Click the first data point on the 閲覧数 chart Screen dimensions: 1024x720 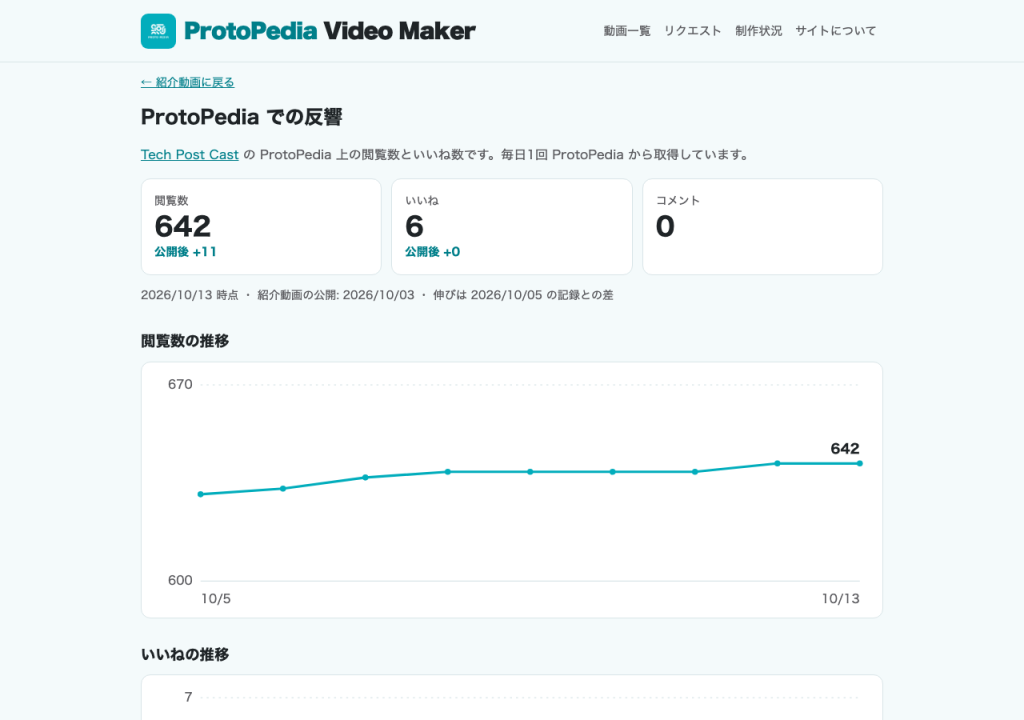pyautogui.click(x=200, y=494)
